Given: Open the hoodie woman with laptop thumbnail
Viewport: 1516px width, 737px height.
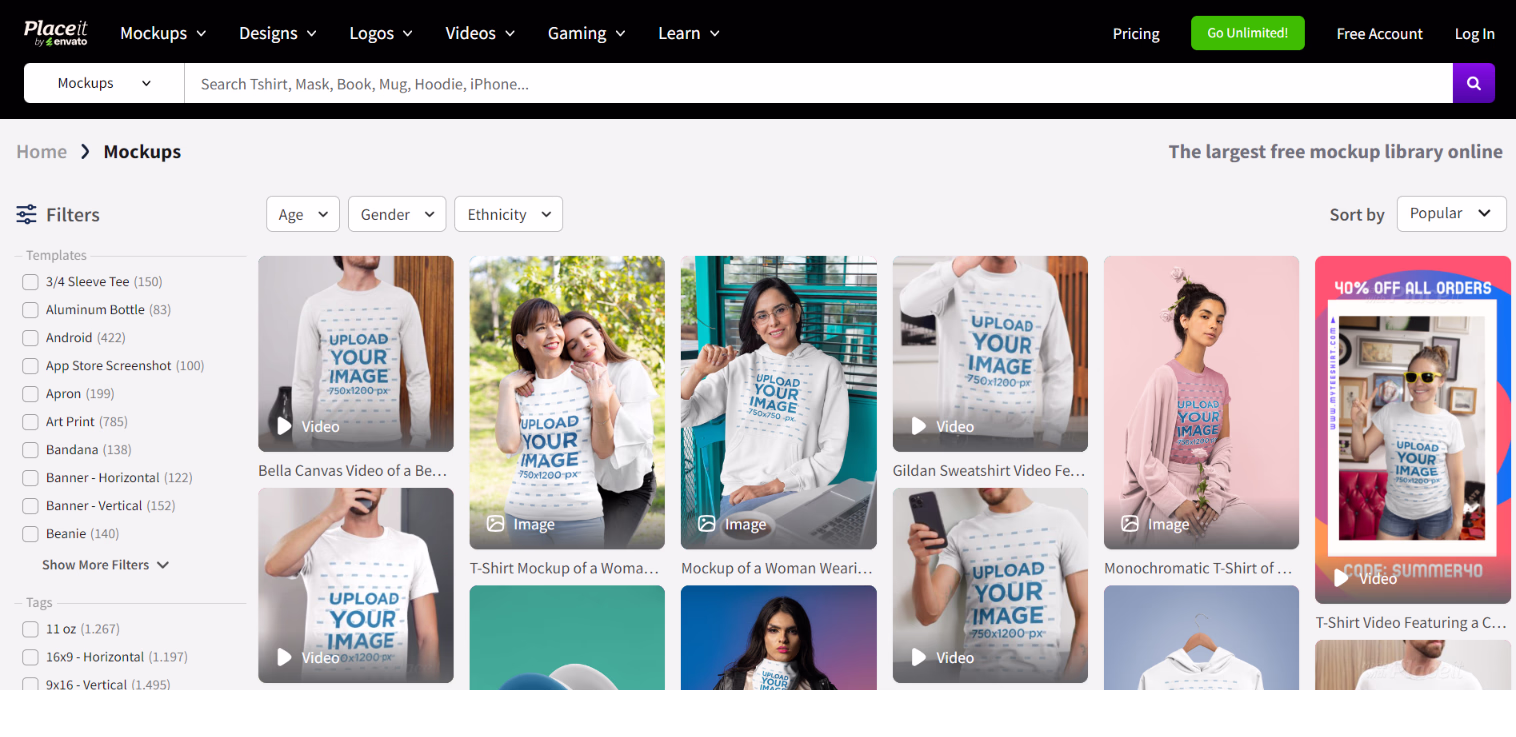Looking at the screenshot, I should pyautogui.click(x=779, y=402).
